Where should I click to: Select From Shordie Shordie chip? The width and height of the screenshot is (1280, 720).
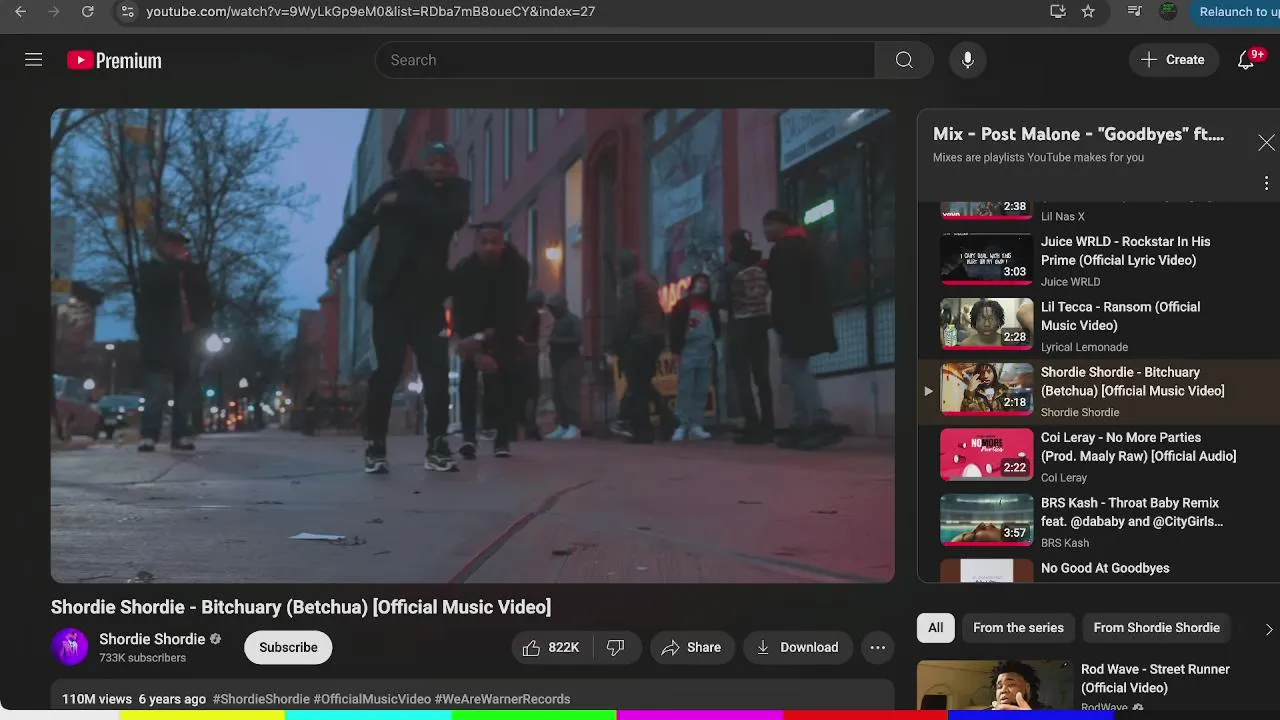[1156, 628]
